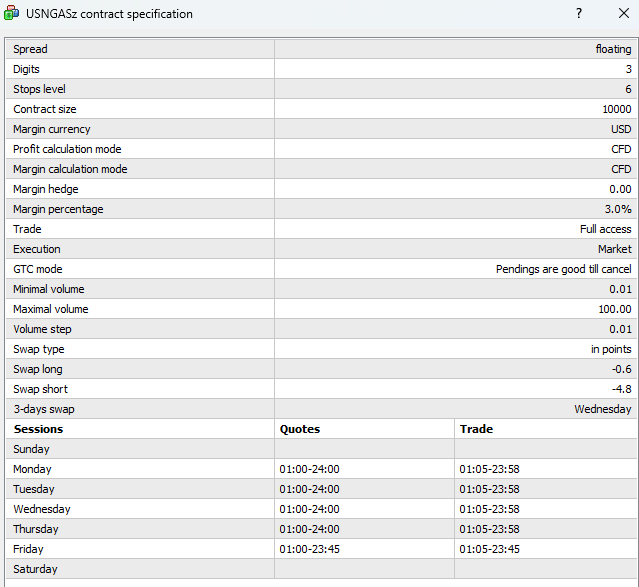Click the Quotes column header
The height and width of the screenshot is (587, 639).
click(x=300, y=429)
